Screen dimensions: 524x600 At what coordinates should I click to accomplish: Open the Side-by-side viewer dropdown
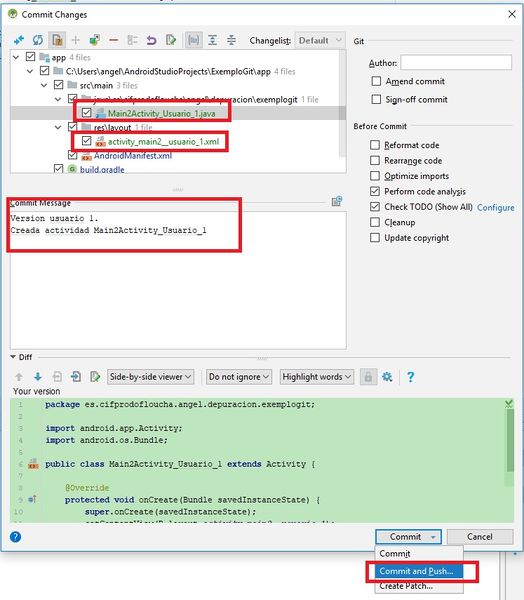(x=150, y=377)
